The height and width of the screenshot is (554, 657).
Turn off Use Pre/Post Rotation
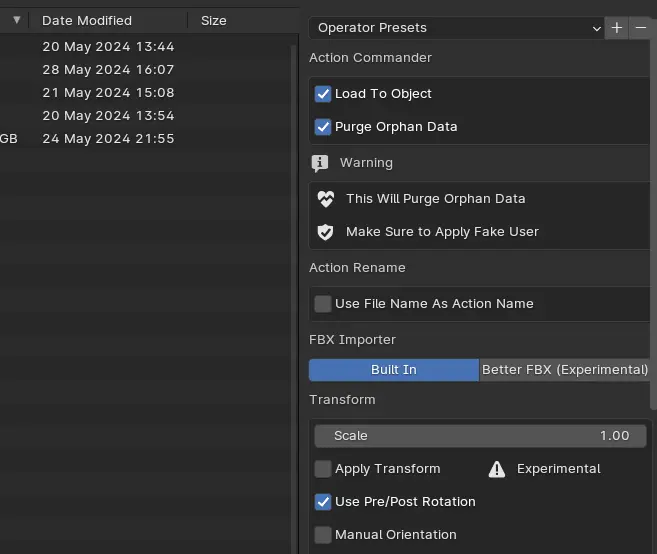[323, 502]
